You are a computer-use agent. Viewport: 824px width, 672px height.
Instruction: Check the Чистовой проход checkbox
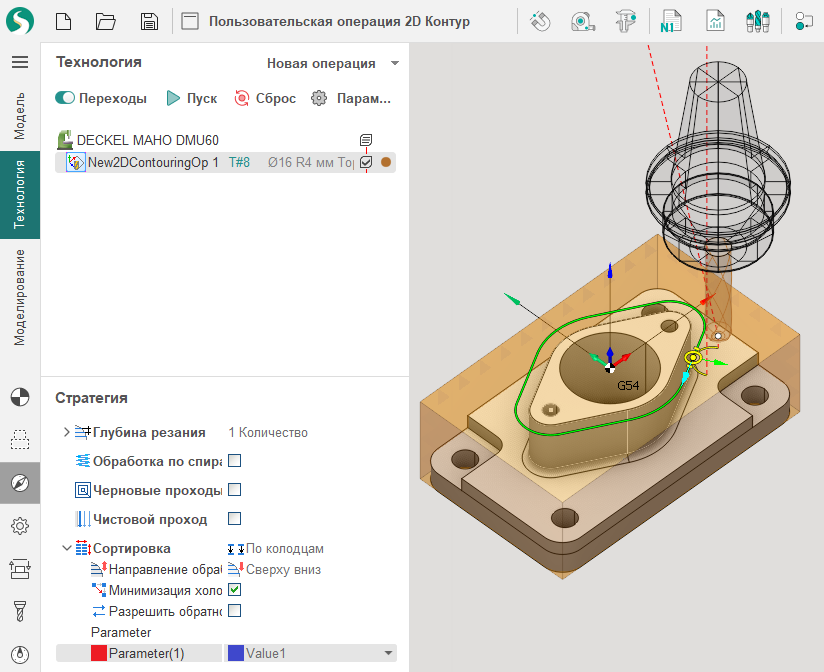(235, 519)
